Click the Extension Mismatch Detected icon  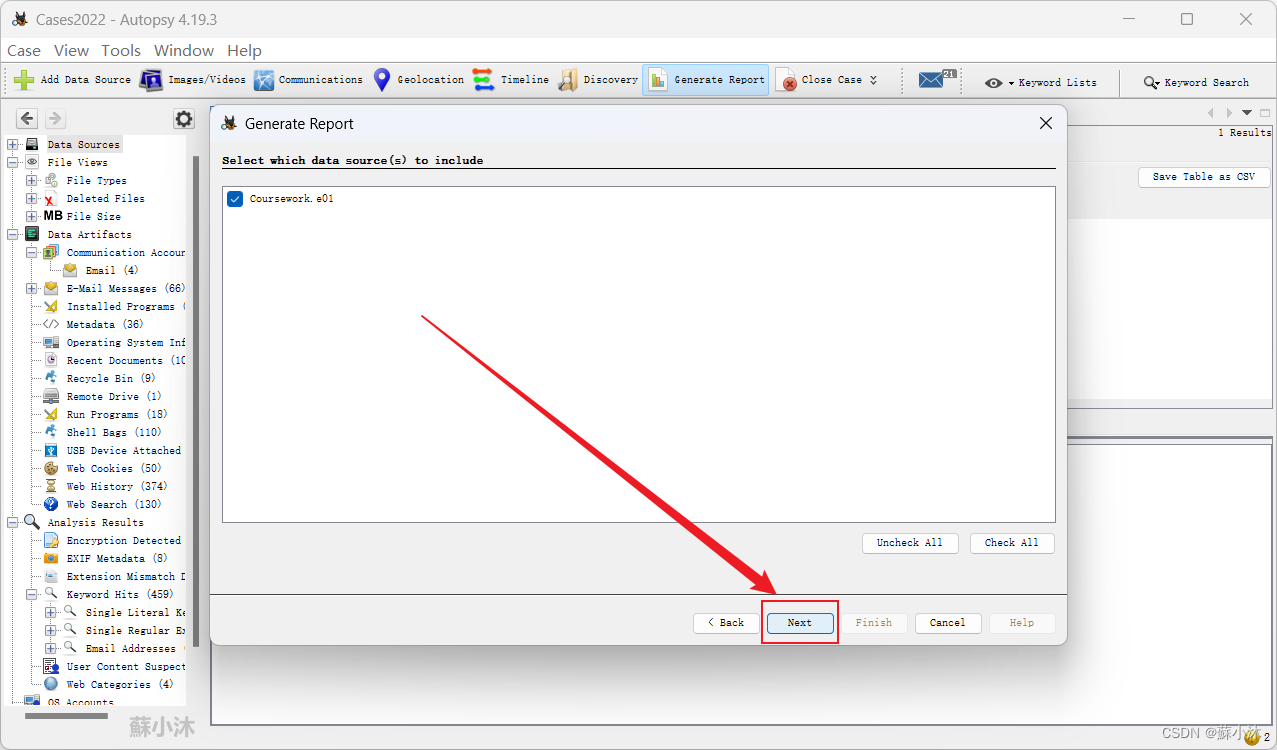tap(51, 577)
